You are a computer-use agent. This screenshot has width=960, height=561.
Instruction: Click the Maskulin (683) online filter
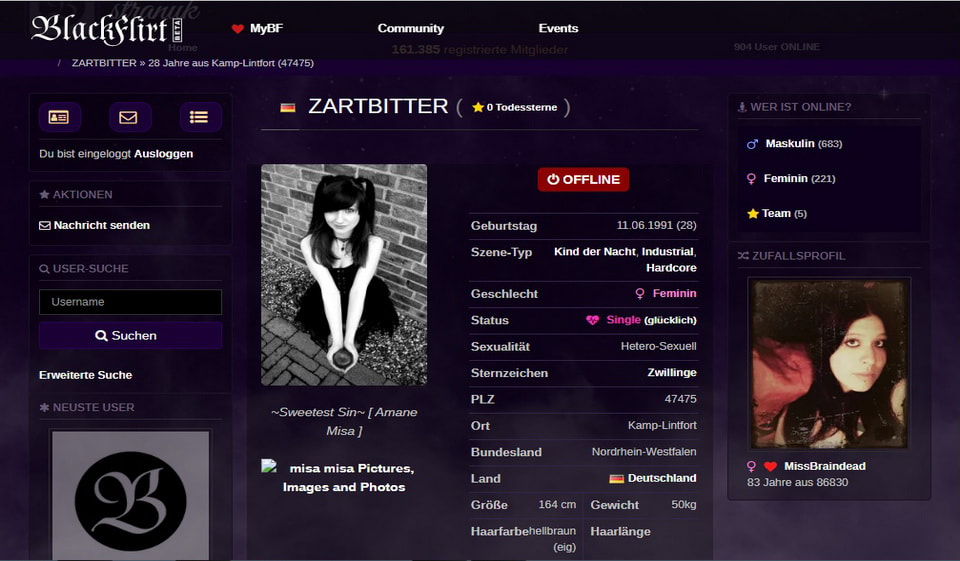tap(804, 144)
